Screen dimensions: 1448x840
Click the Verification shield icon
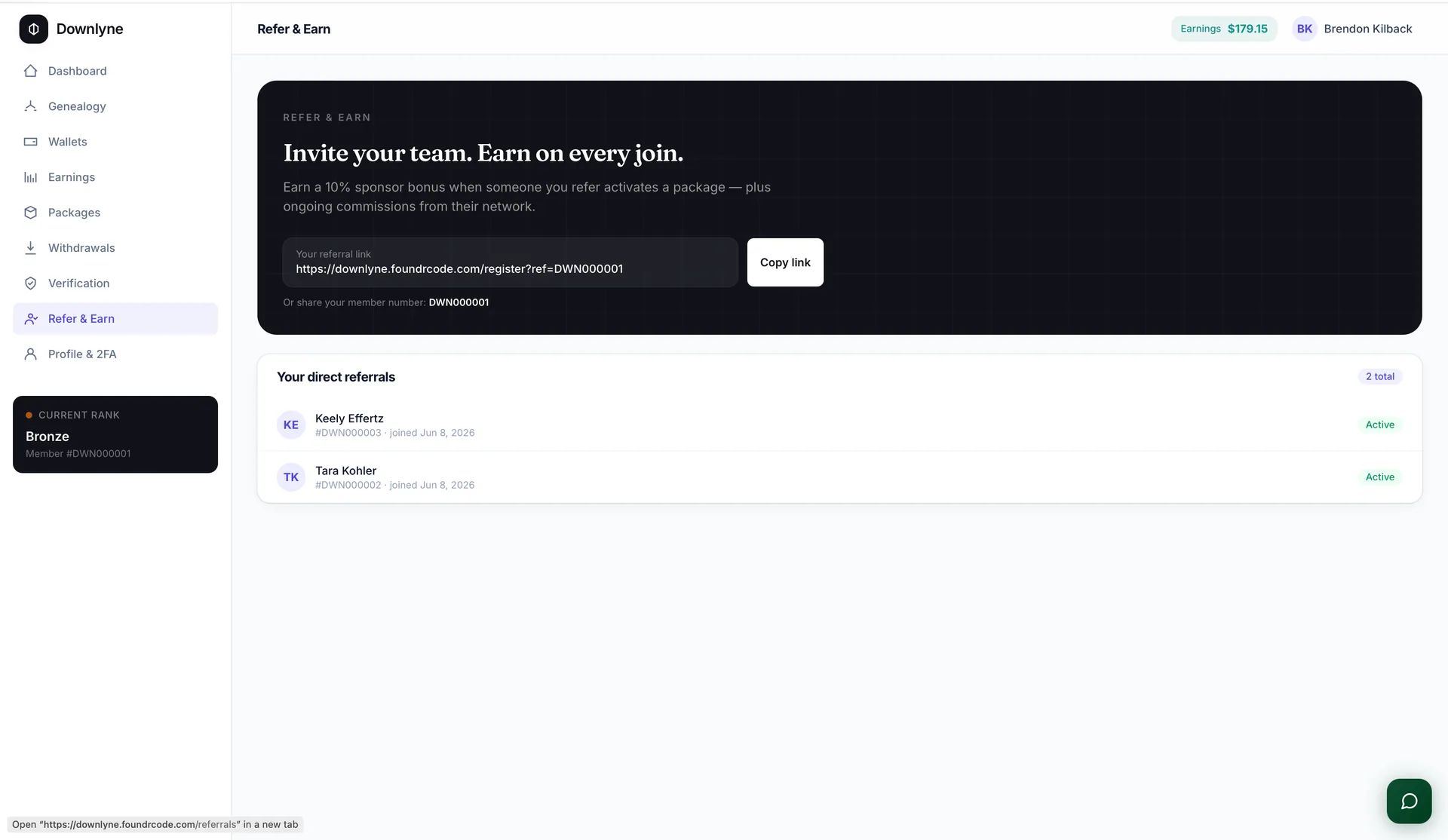click(30, 284)
